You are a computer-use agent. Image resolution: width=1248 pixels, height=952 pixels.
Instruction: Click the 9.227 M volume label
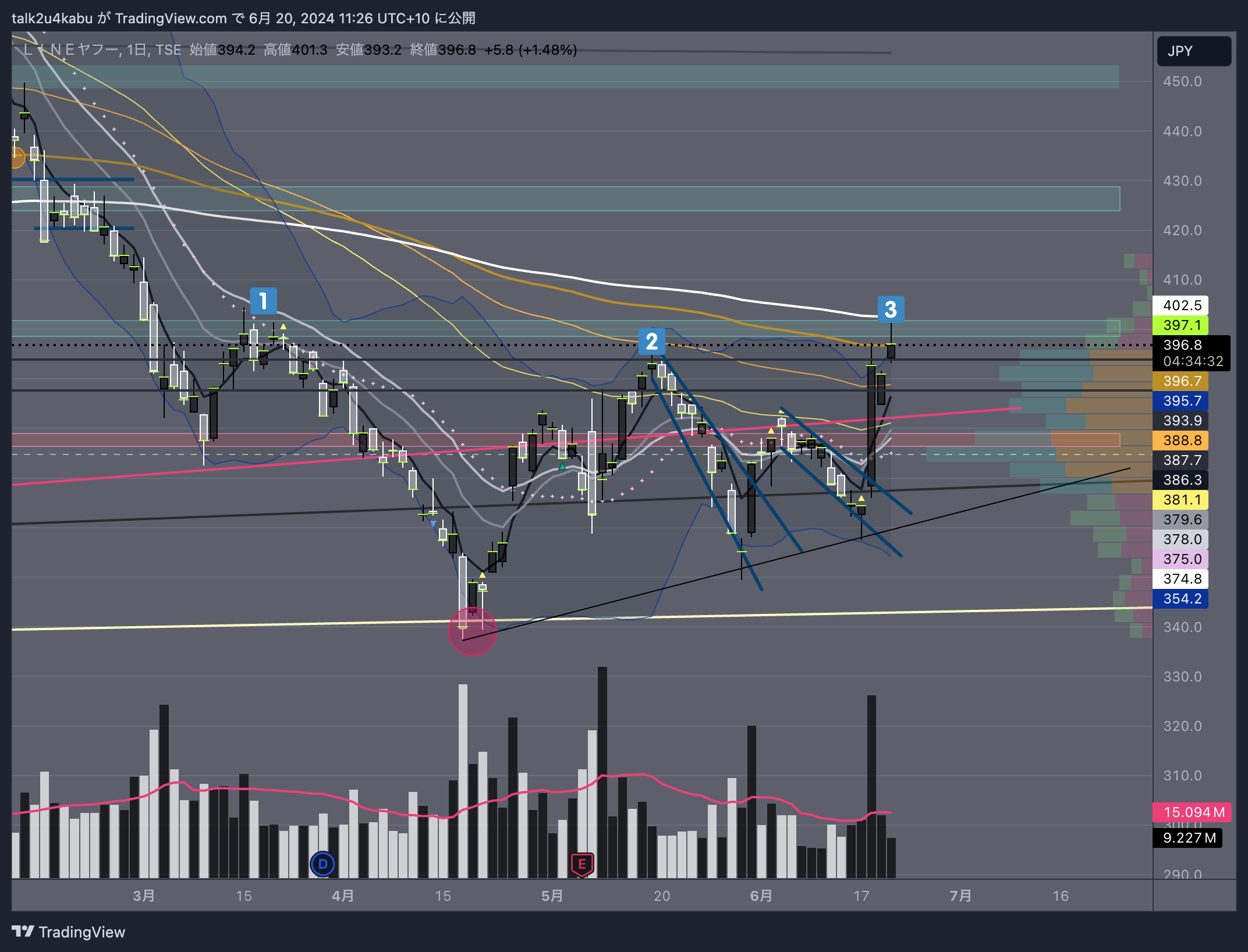(1187, 838)
